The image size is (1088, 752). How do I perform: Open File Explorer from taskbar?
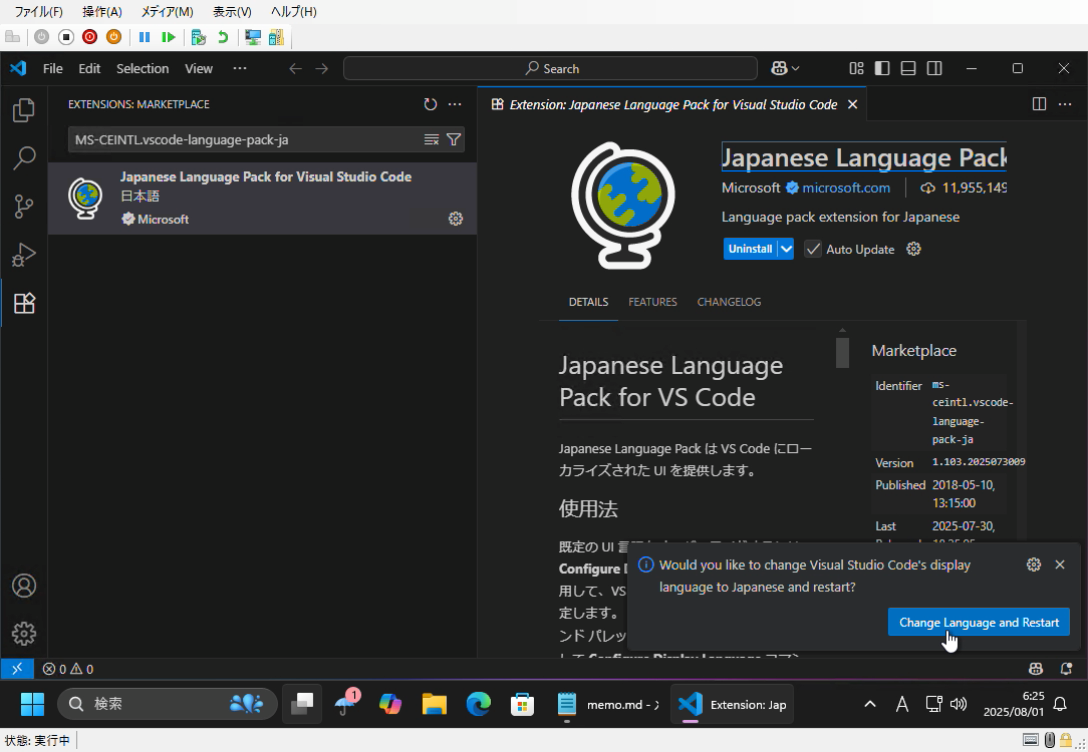coord(434,704)
